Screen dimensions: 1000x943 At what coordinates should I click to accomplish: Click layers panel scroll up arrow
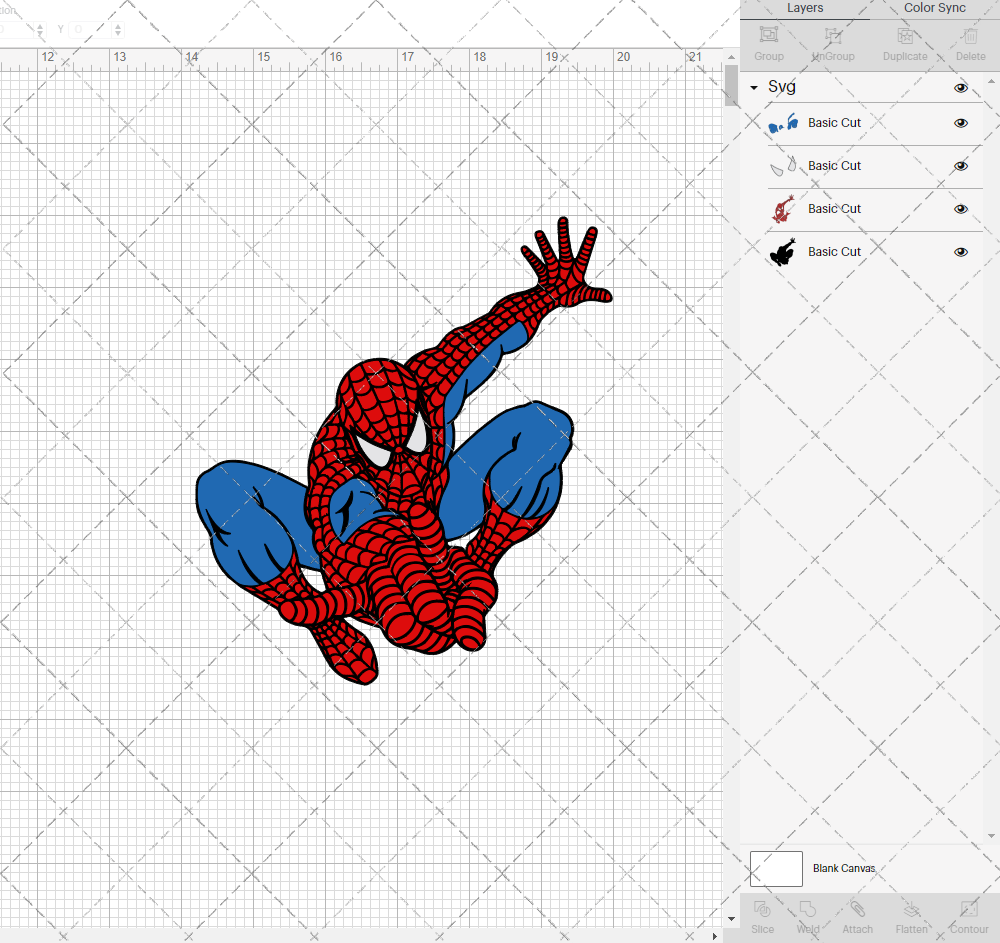[x=990, y=82]
